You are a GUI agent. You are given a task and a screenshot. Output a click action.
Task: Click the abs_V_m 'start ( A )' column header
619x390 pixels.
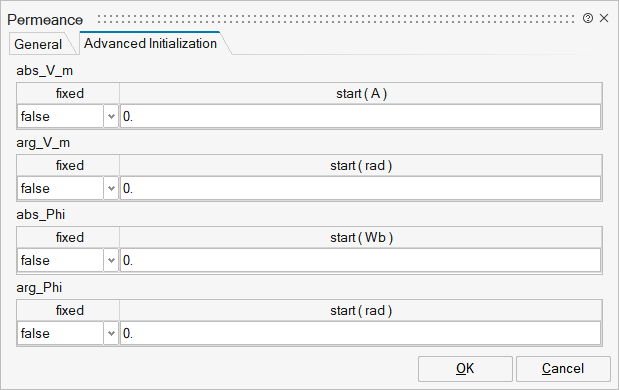point(361,94)
